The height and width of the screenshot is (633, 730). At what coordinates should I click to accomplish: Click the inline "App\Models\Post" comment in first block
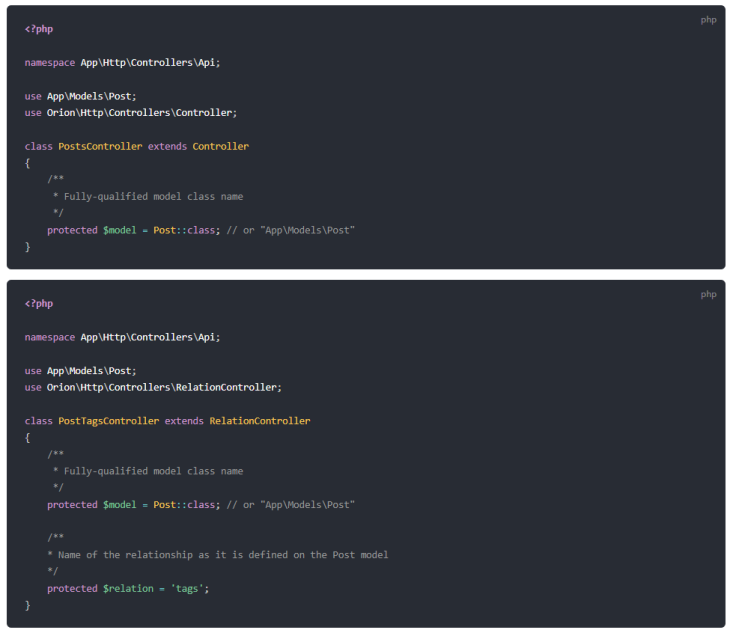[307, 230]
